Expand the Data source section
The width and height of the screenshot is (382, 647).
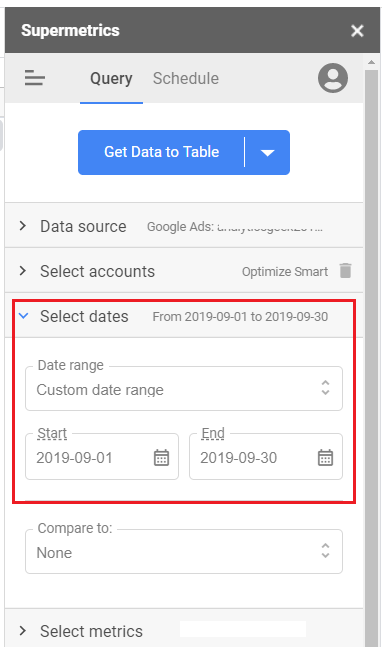coord(184,226)
